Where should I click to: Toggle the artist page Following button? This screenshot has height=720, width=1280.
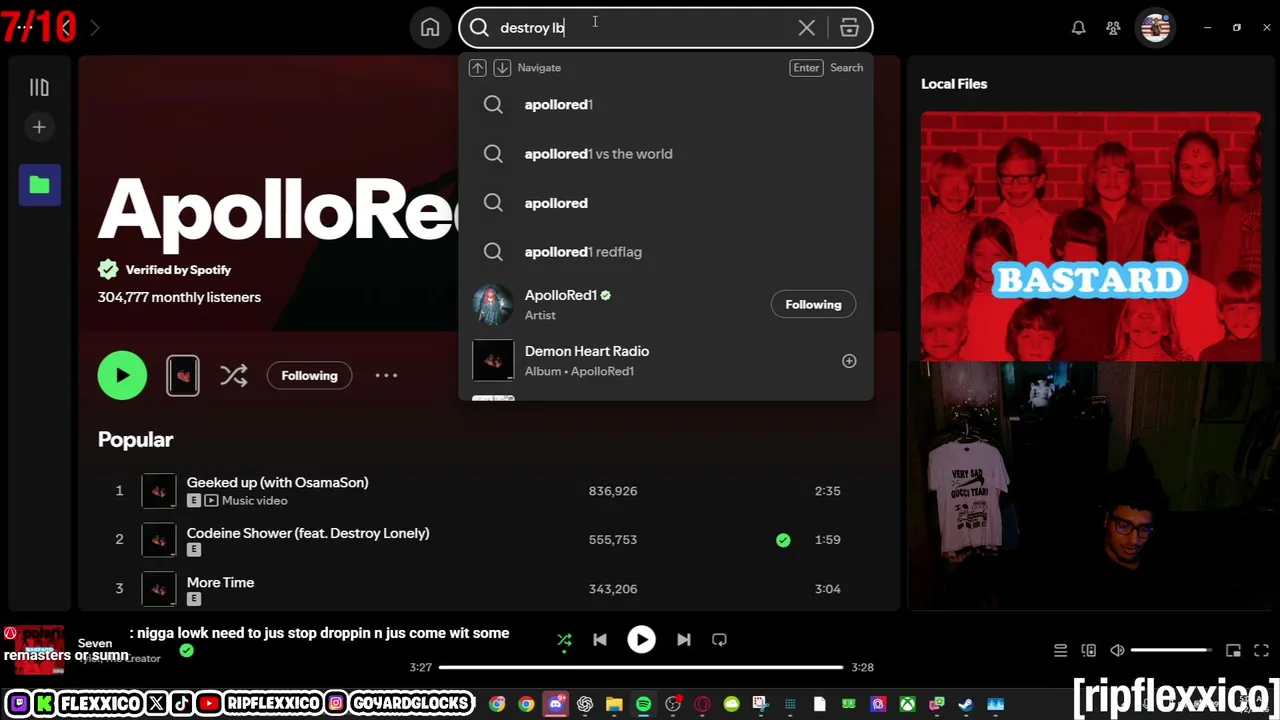[x=309, y=376]
